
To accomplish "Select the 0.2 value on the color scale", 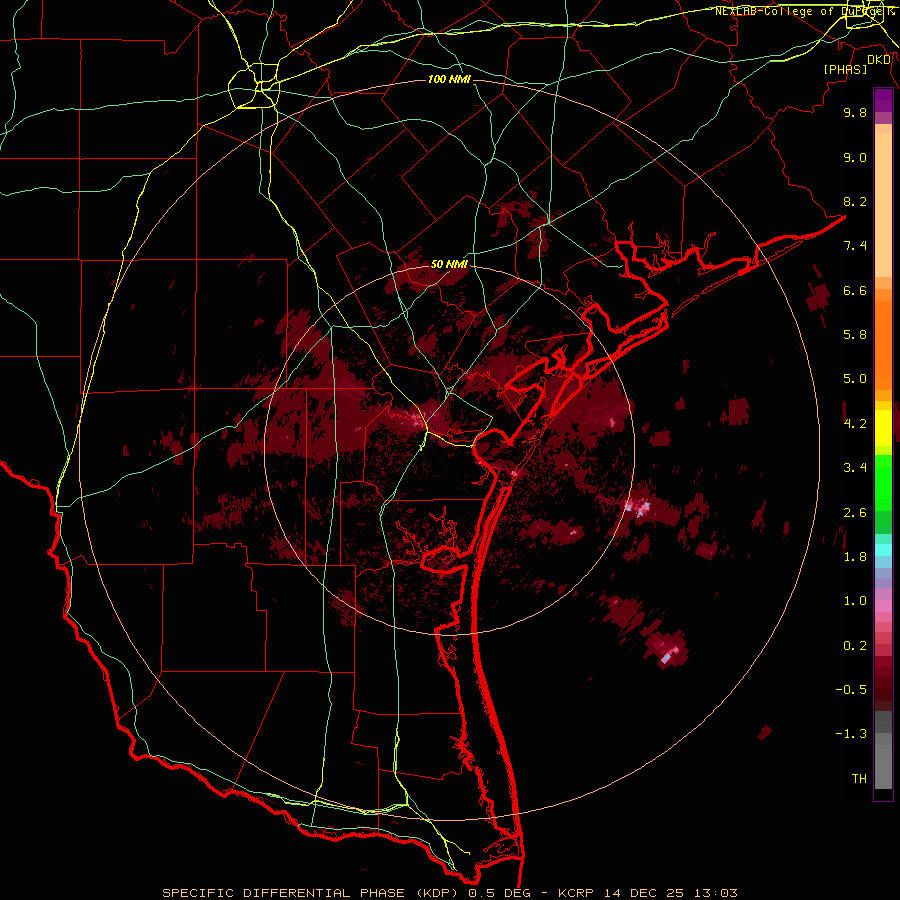I will coord(855,646).
